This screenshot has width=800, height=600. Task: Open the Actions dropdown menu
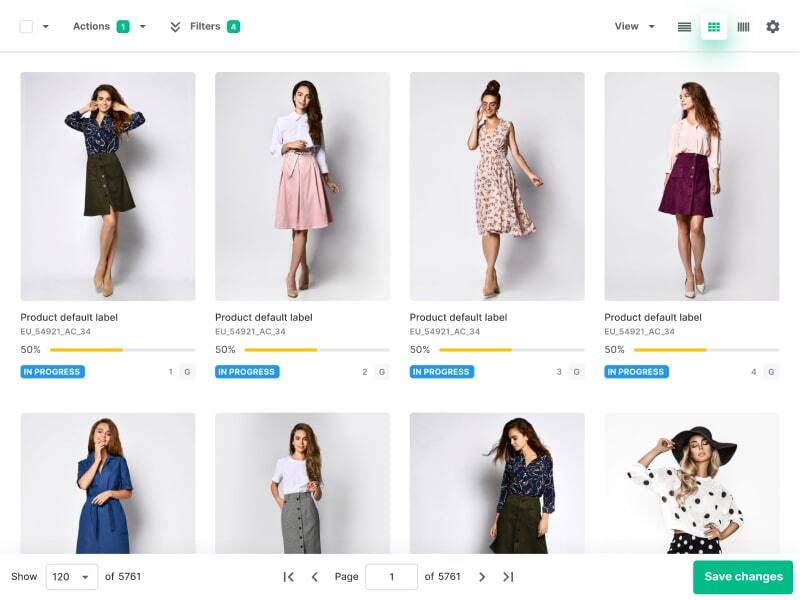[x=109, y=27]
